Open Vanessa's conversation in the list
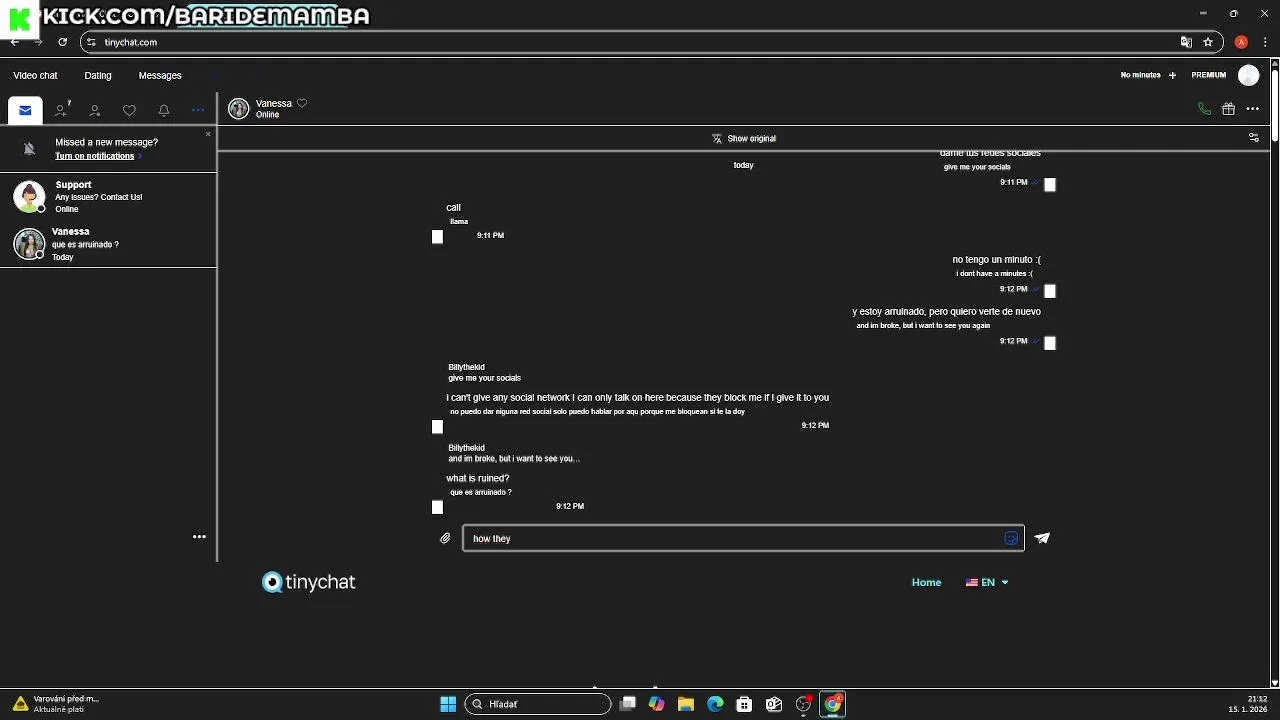 point(108,244)
